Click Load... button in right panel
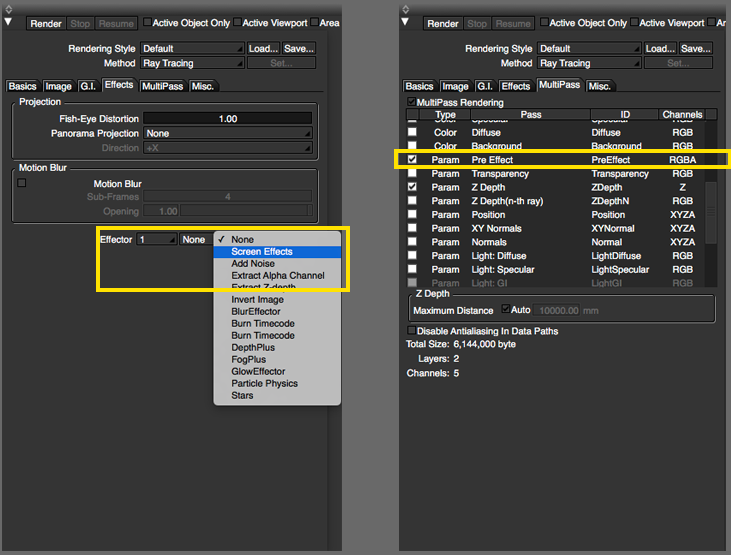This screenshot has height=555, width=731. click(660, 49)
